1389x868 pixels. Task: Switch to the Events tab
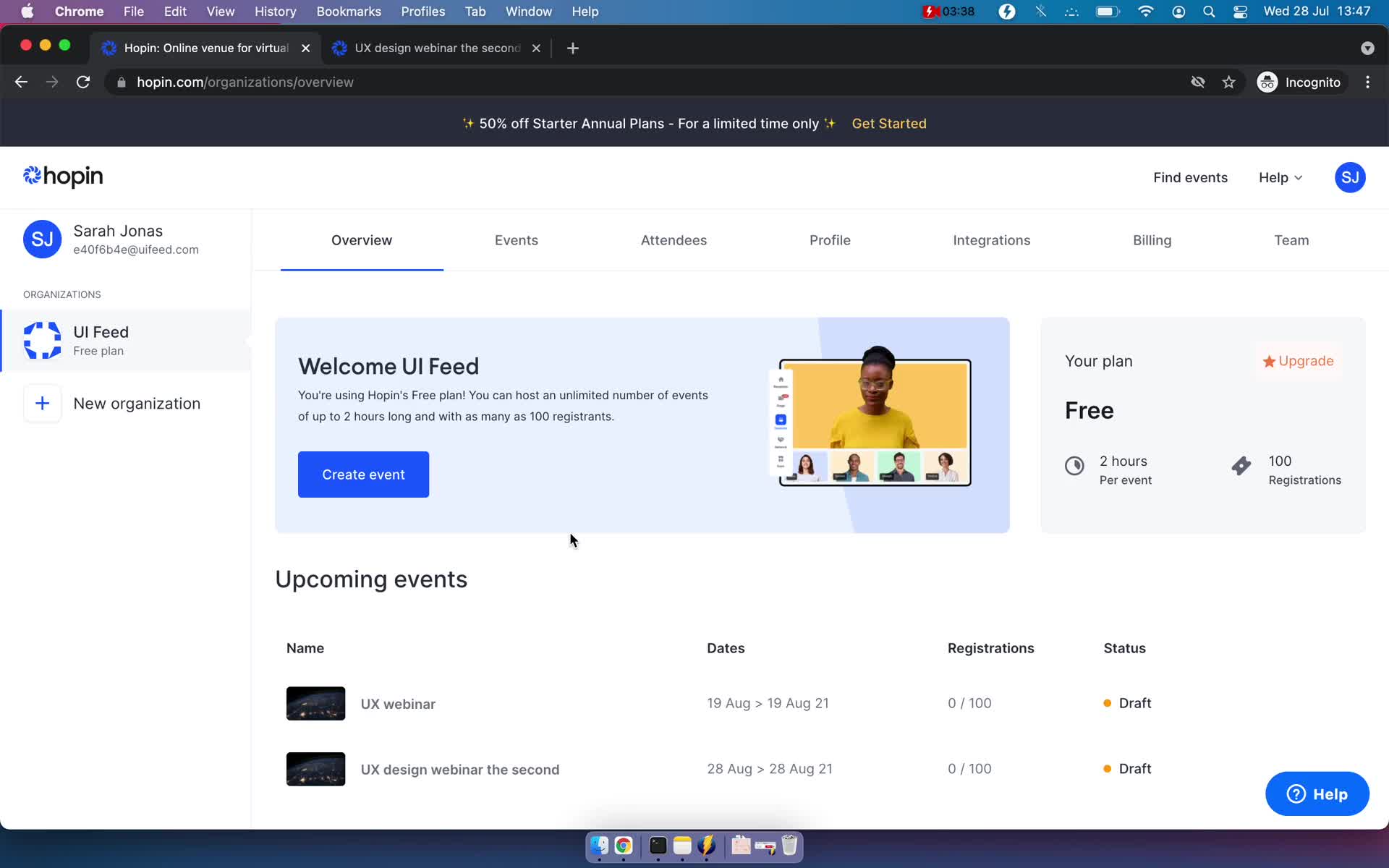(x=517, y=240)
